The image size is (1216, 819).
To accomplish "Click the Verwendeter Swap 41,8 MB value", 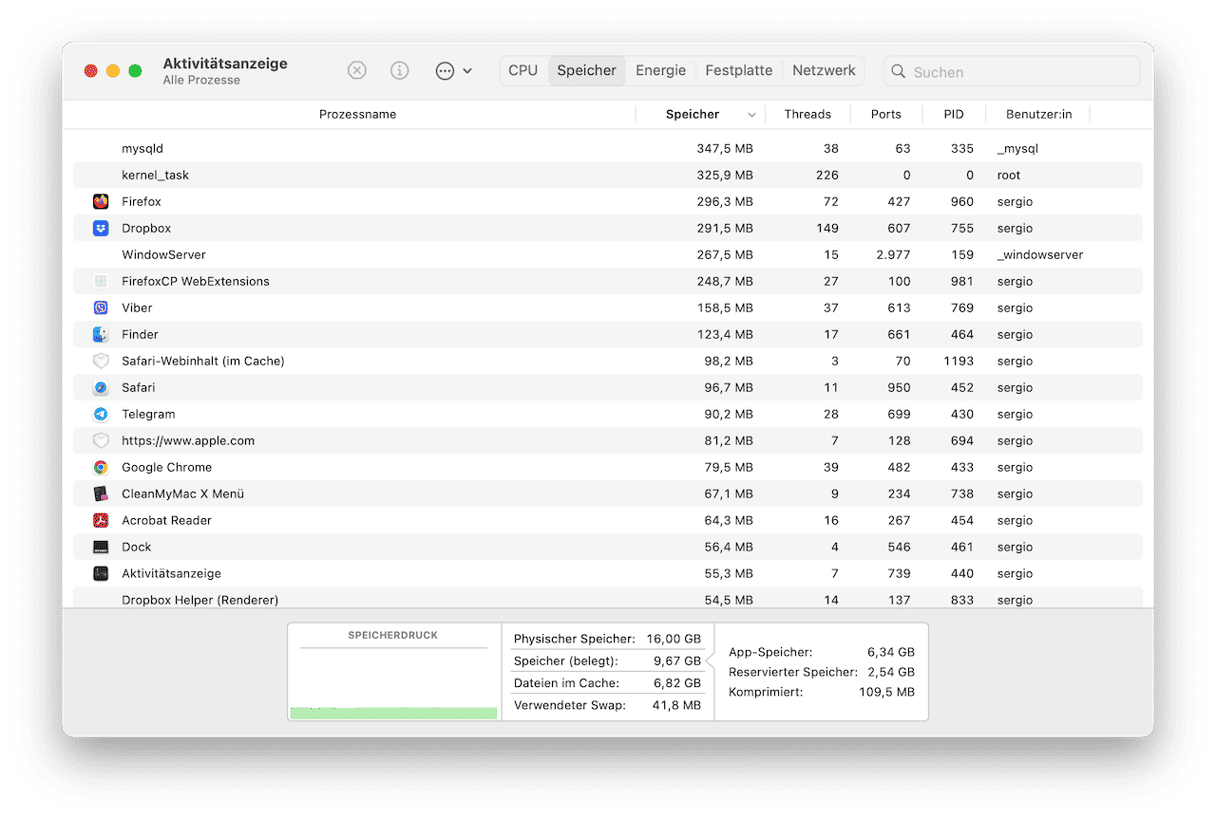I will click(678, 705).
